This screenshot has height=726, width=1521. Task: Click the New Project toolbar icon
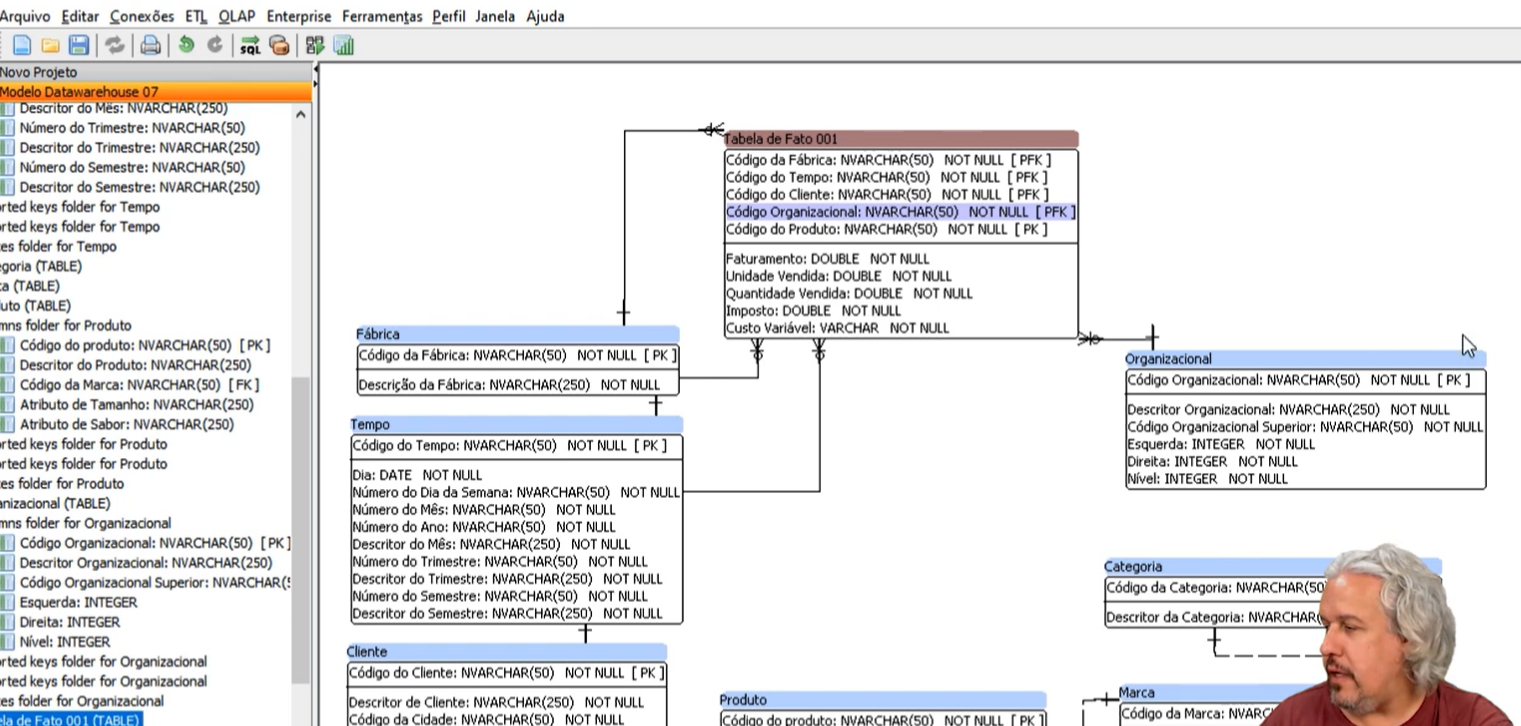pyautogui.click(x=22, y=45)
